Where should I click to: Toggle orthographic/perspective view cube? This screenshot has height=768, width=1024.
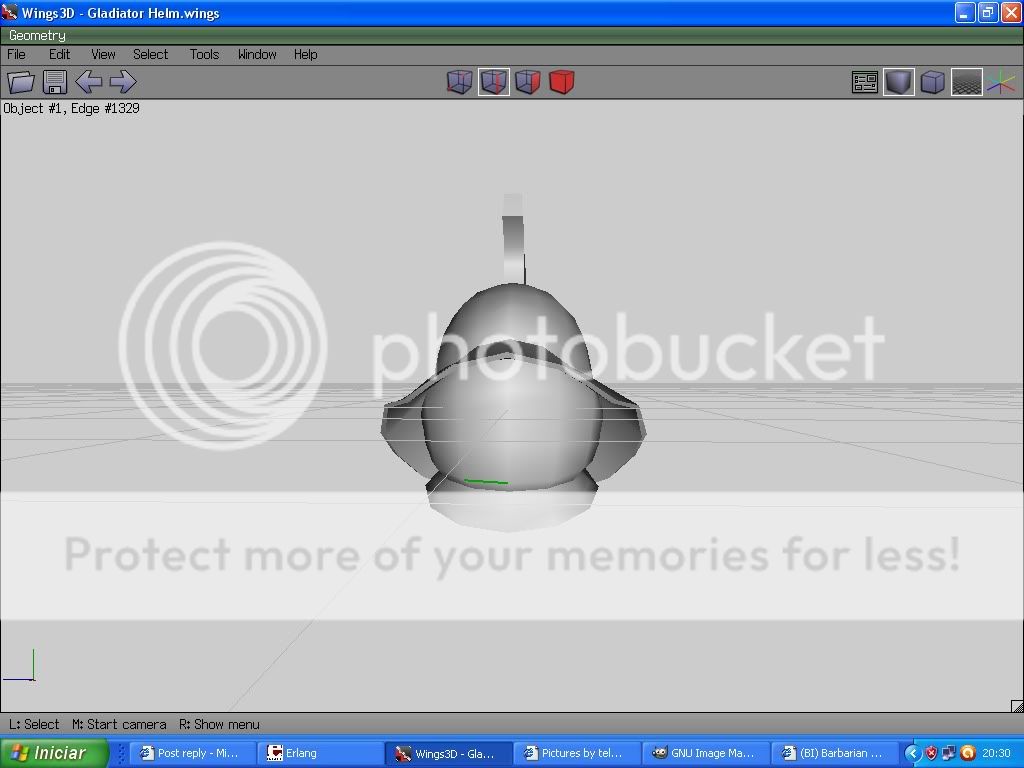tap(932, 82)
